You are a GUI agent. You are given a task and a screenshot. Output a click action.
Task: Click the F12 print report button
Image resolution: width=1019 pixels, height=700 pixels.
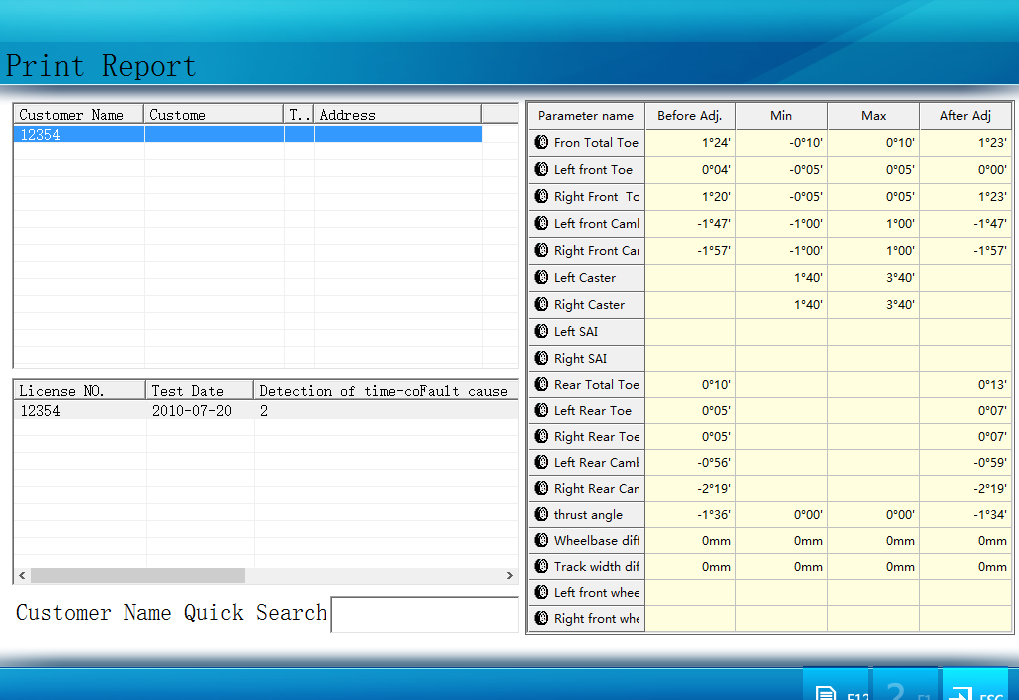835,687
